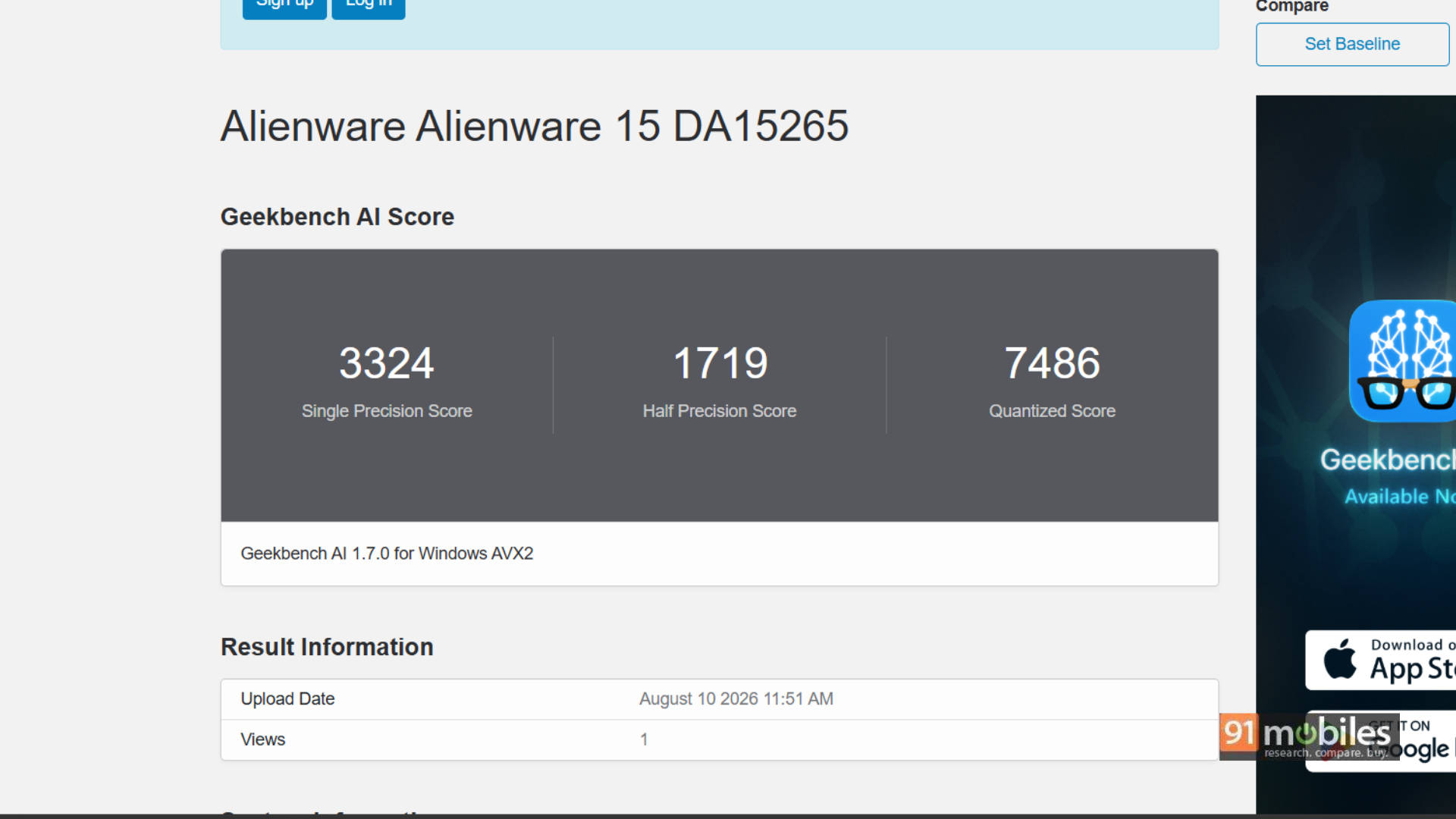Click the Result Information heading
1456x819 pixels.
(327, 647)
